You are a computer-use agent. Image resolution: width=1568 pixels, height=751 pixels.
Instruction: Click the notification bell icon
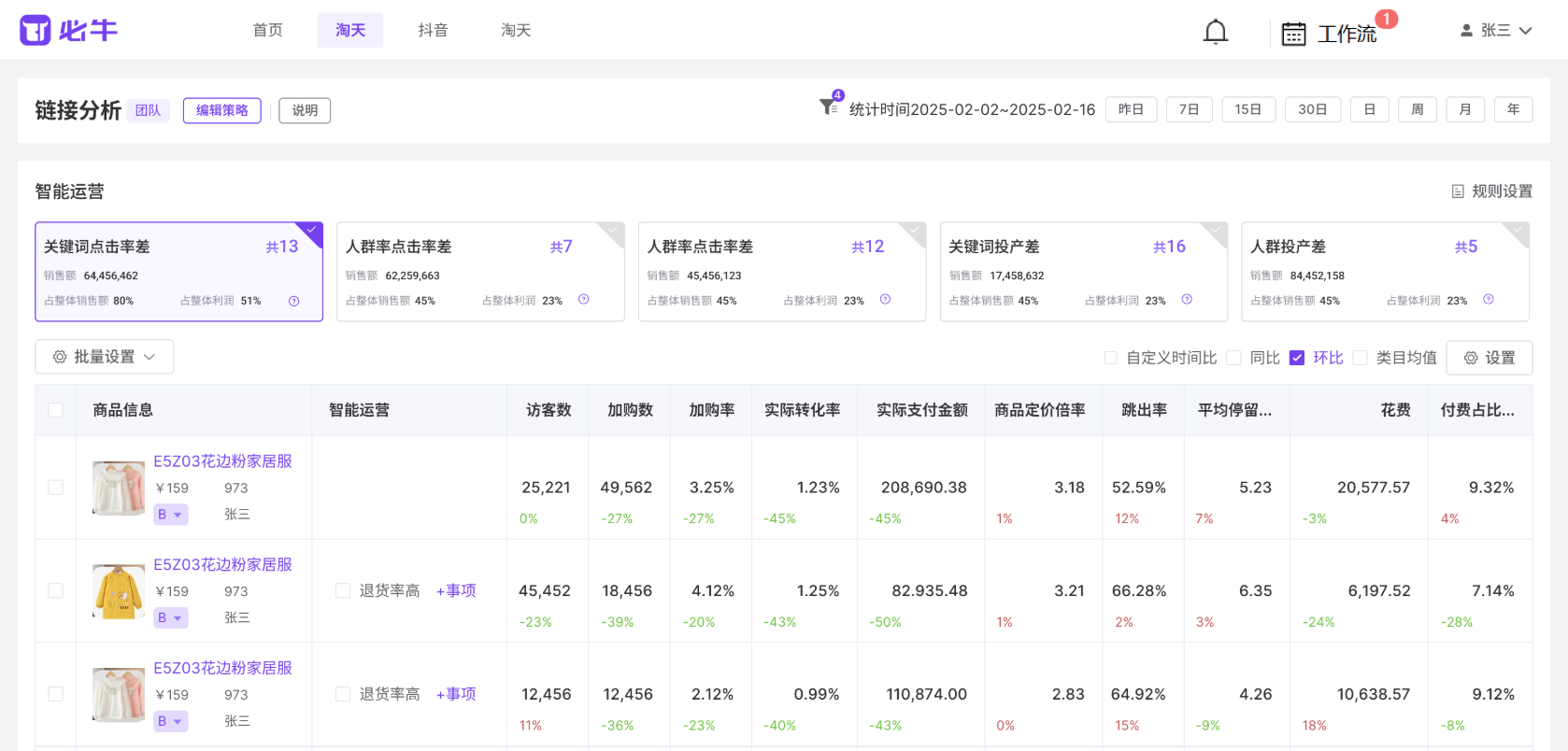(x=1215, y=33)
